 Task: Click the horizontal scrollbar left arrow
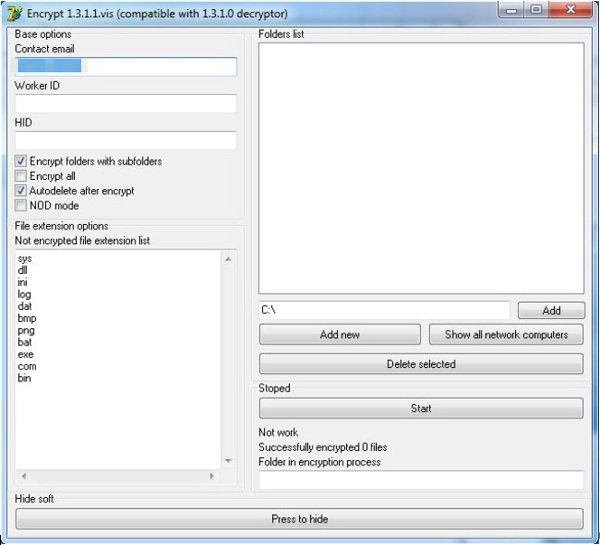click(23, 477)
